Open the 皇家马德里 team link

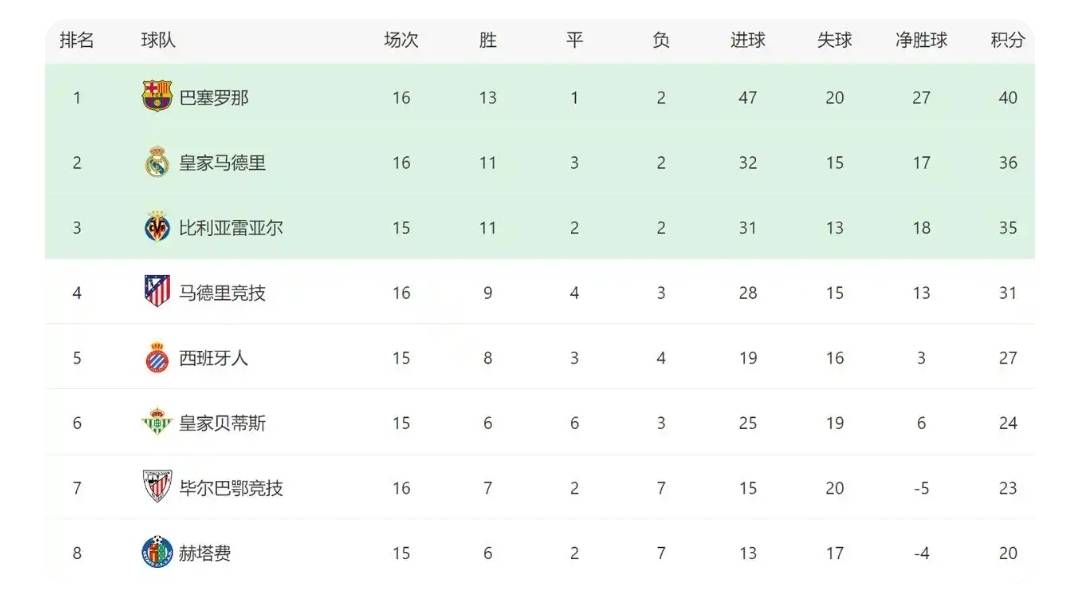222,163
